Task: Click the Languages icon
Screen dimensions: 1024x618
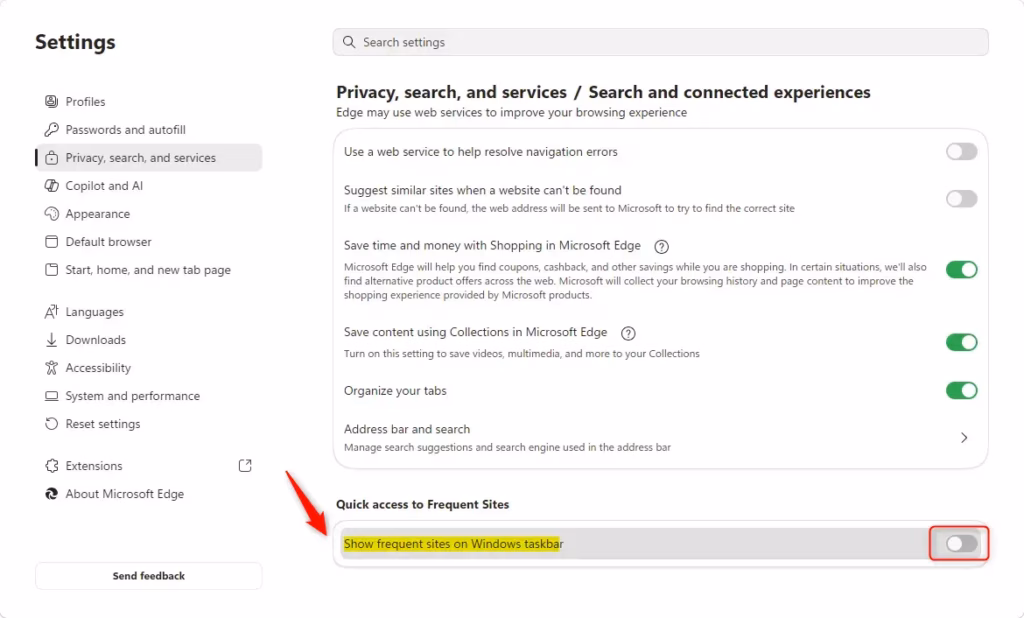Action: click(51, 312)
